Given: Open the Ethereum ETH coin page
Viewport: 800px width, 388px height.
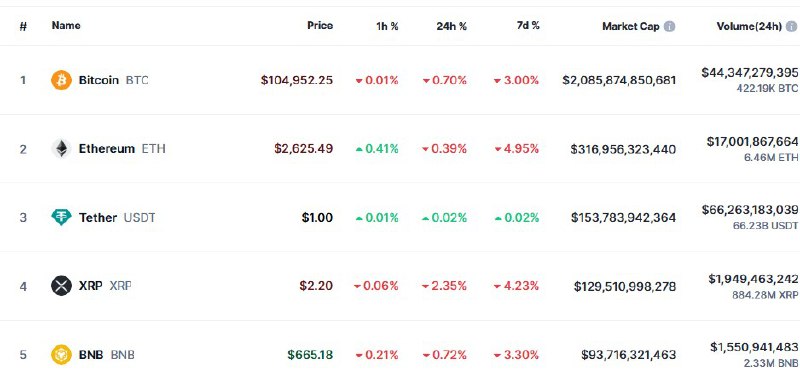Looking at the screenshot, I should (122, 149).
